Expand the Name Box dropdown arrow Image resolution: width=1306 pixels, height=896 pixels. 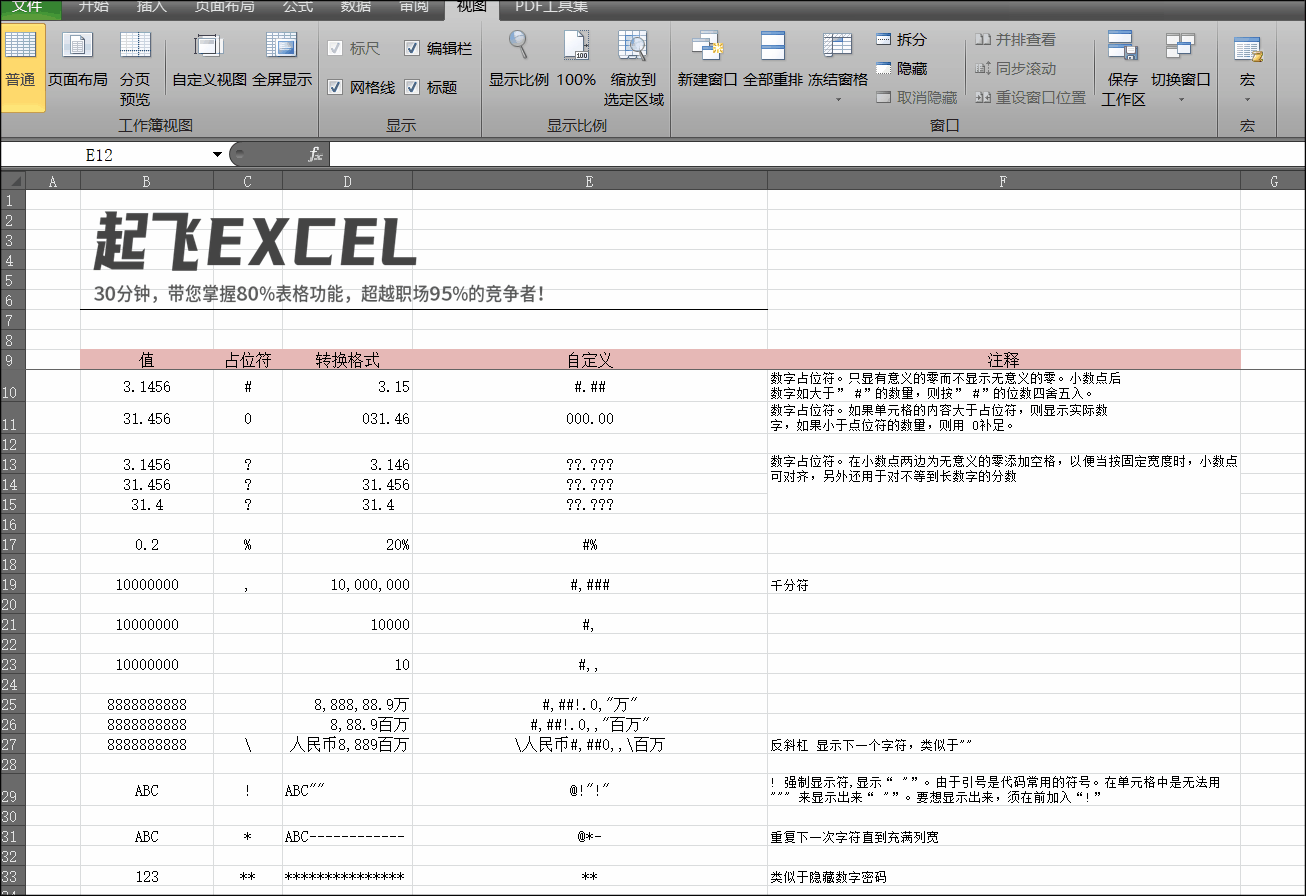(x=217, y=155)
